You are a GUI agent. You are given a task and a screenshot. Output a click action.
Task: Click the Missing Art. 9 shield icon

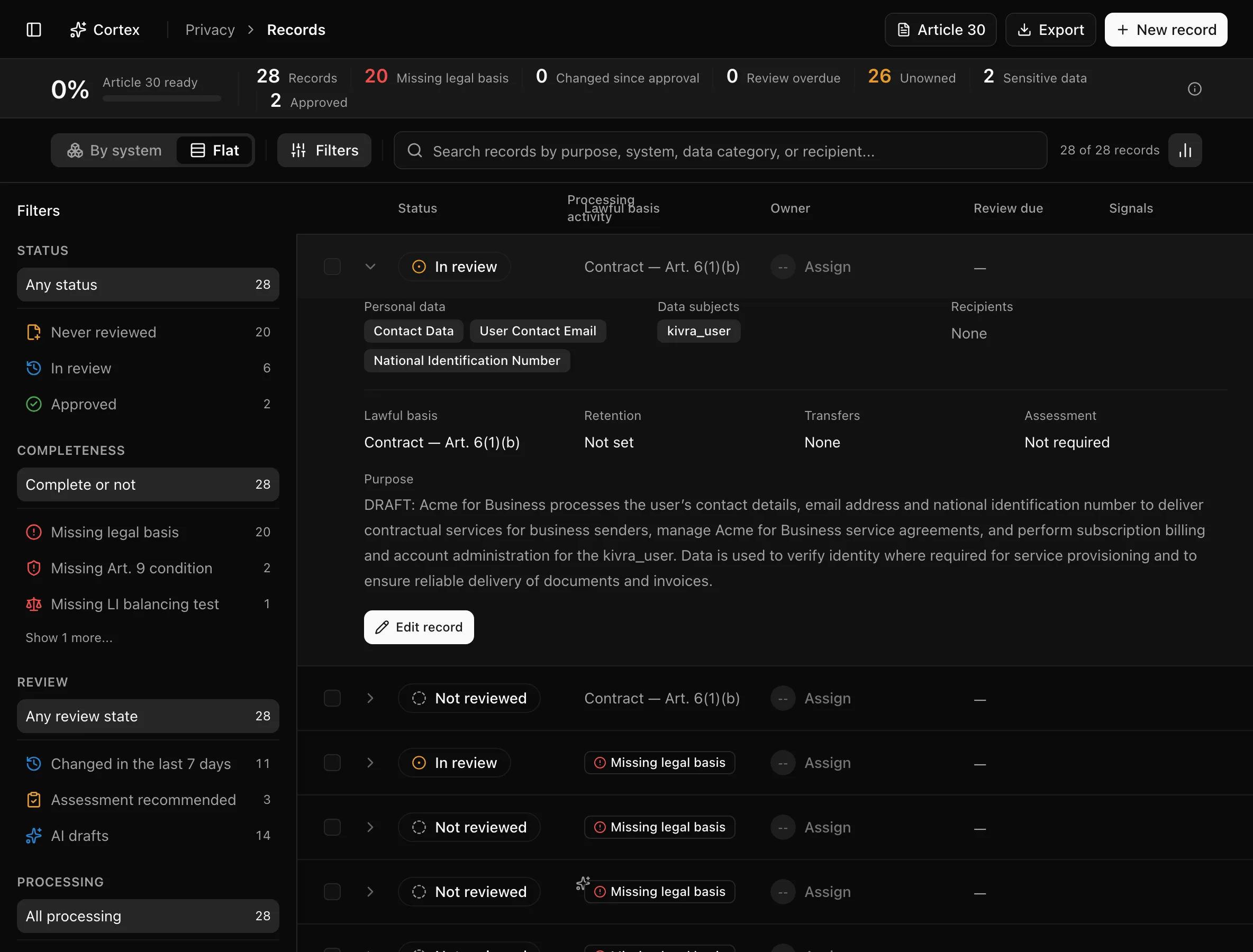(x=34, y=568)
